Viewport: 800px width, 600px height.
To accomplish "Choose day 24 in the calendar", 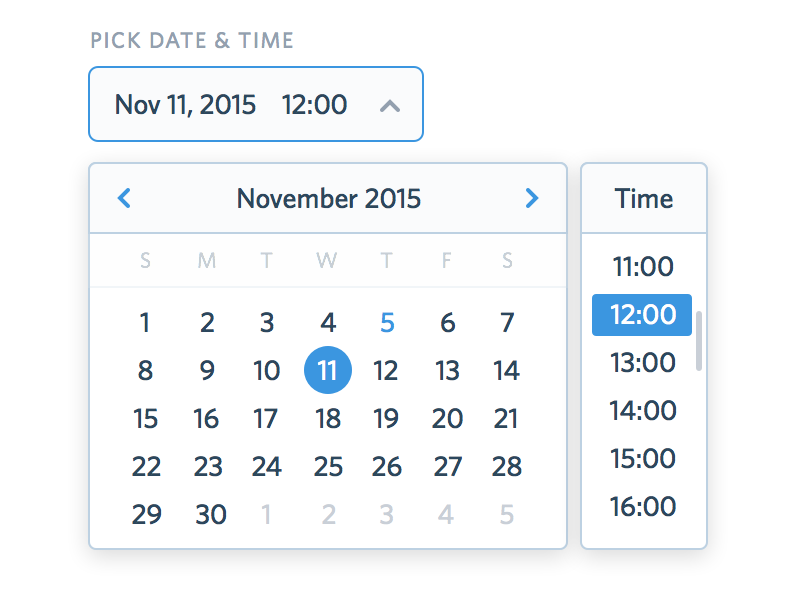I will click(267, 466).
